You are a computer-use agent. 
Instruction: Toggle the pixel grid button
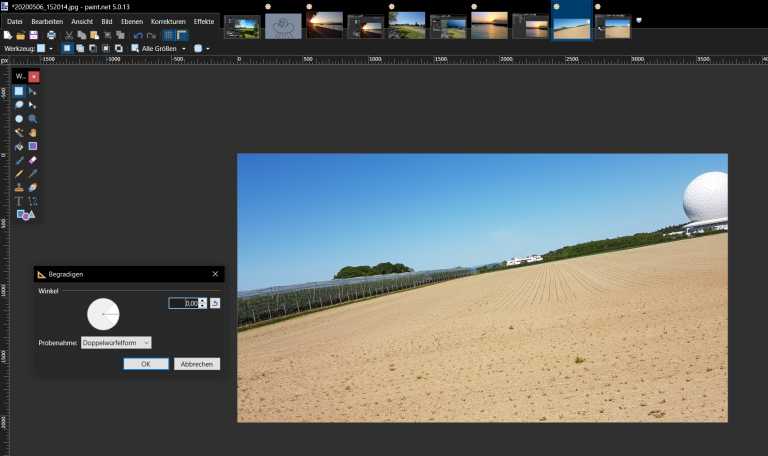tap(169, 35)
